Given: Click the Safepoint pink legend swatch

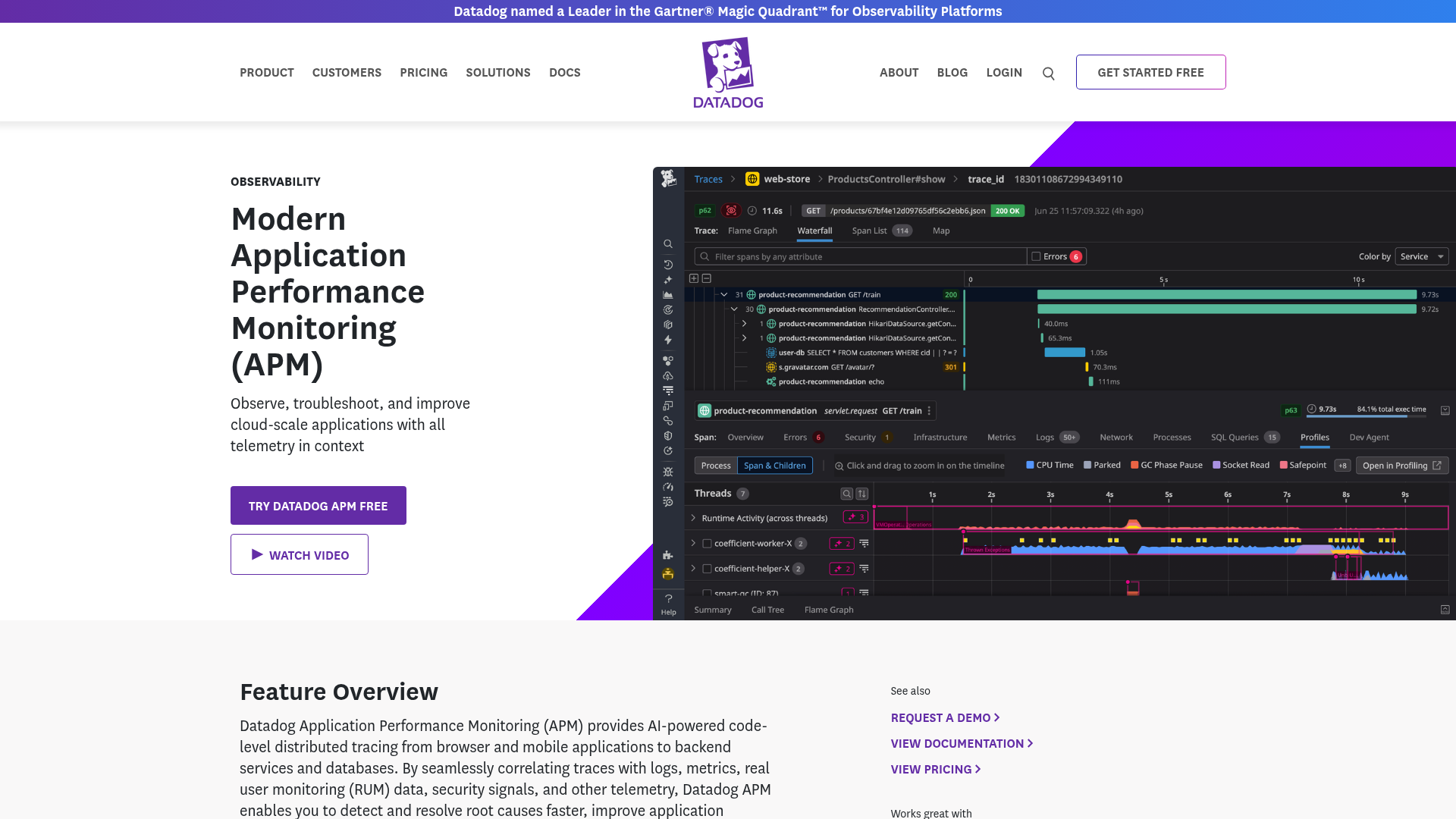Looking at the screenshot, I should pyautogui.click(x=1283, y=465).
